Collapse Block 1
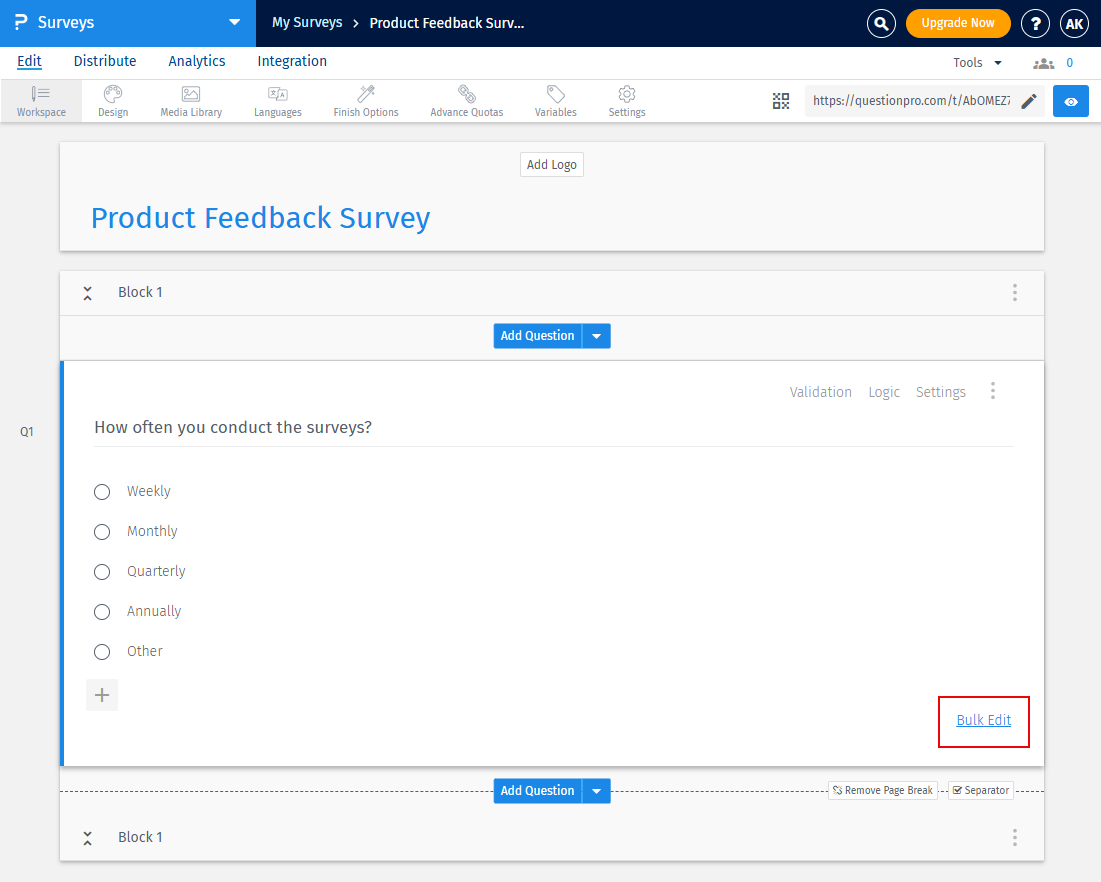1101x882 pixels. click(x=88, y=292)
